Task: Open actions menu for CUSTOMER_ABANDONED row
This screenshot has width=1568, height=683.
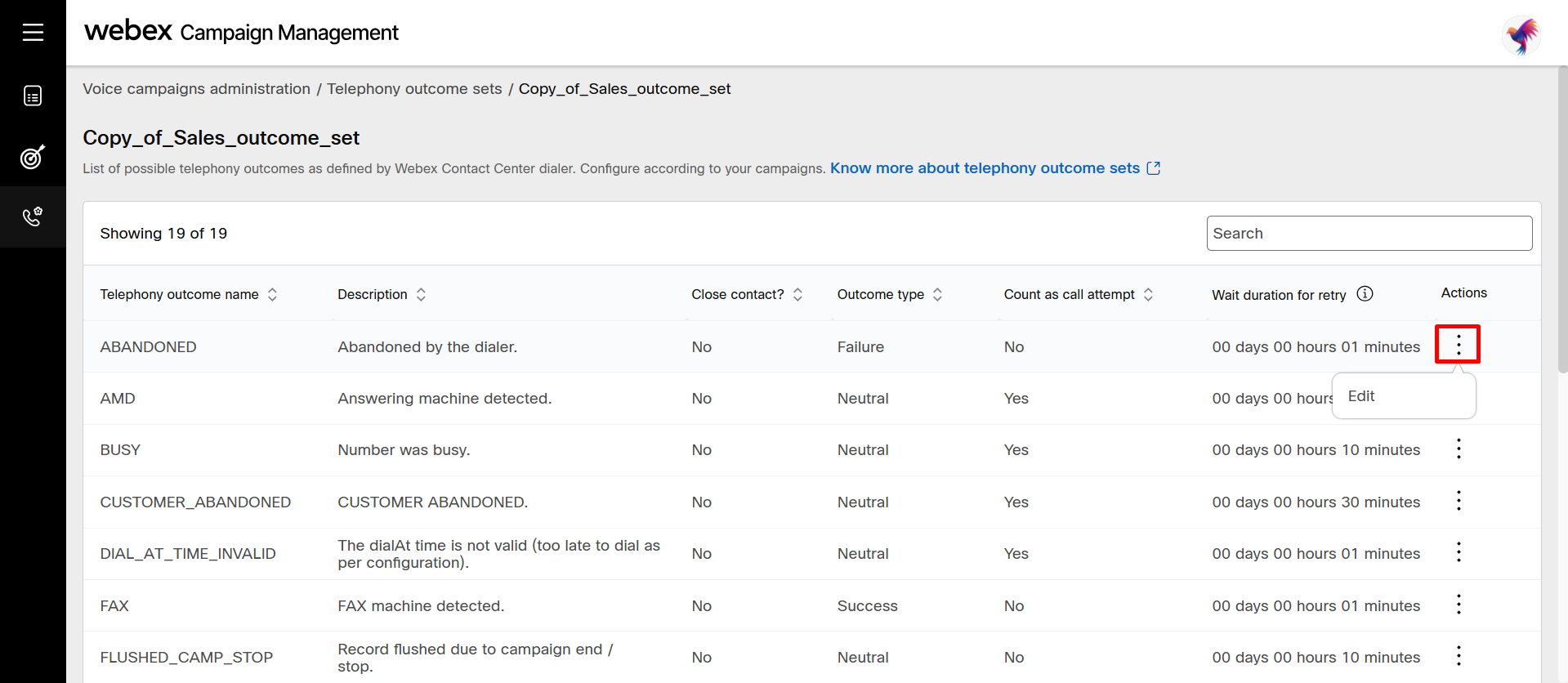Action: tap(1459, 502)
